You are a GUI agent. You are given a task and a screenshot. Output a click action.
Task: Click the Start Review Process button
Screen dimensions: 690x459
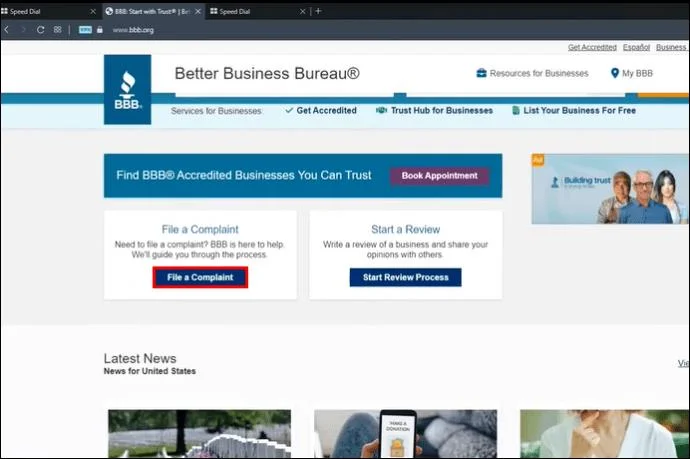pyautogui.click(x=406, y=277)
